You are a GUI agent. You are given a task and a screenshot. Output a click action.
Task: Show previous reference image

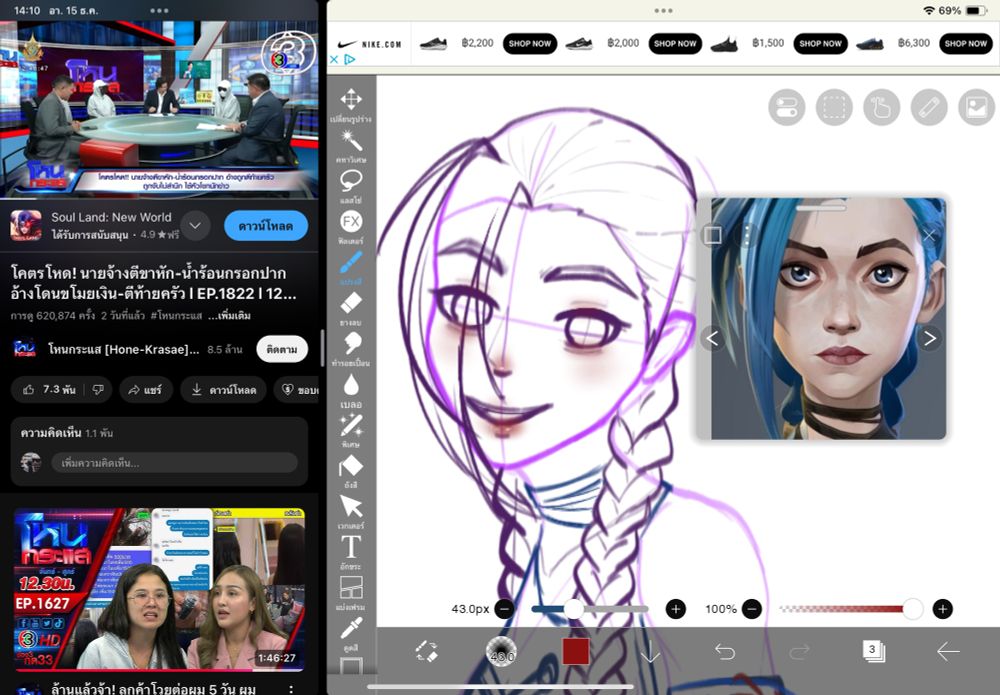click(x=712, y=338)
